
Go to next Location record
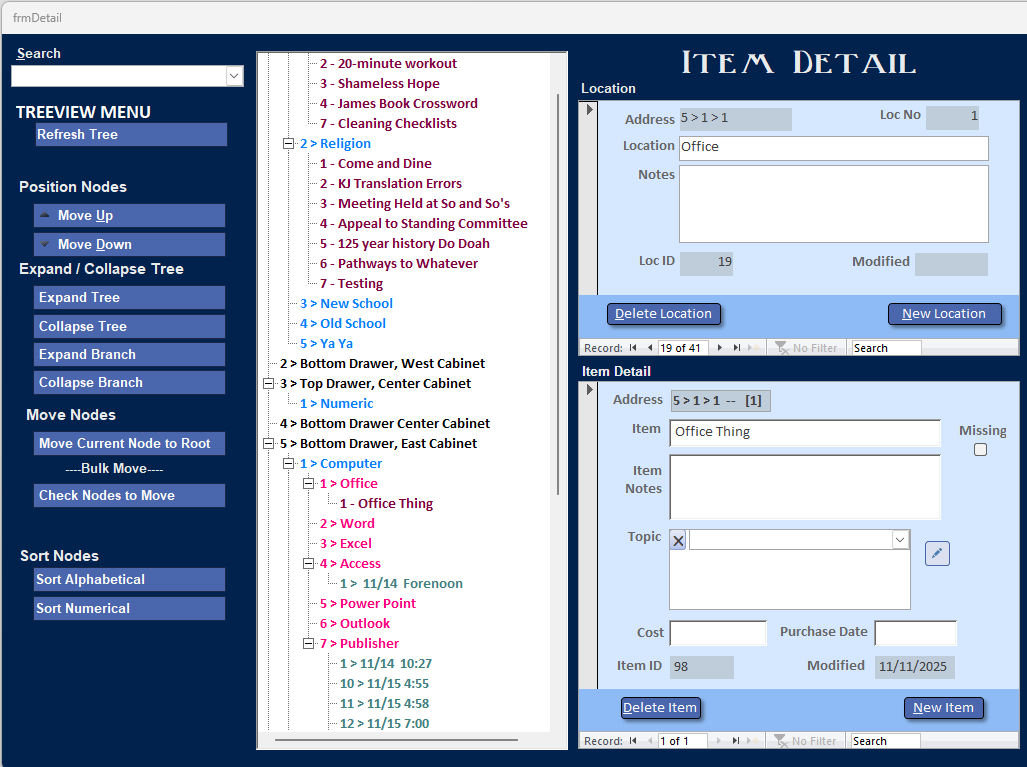pyautogui.click(x=720, y=348)
